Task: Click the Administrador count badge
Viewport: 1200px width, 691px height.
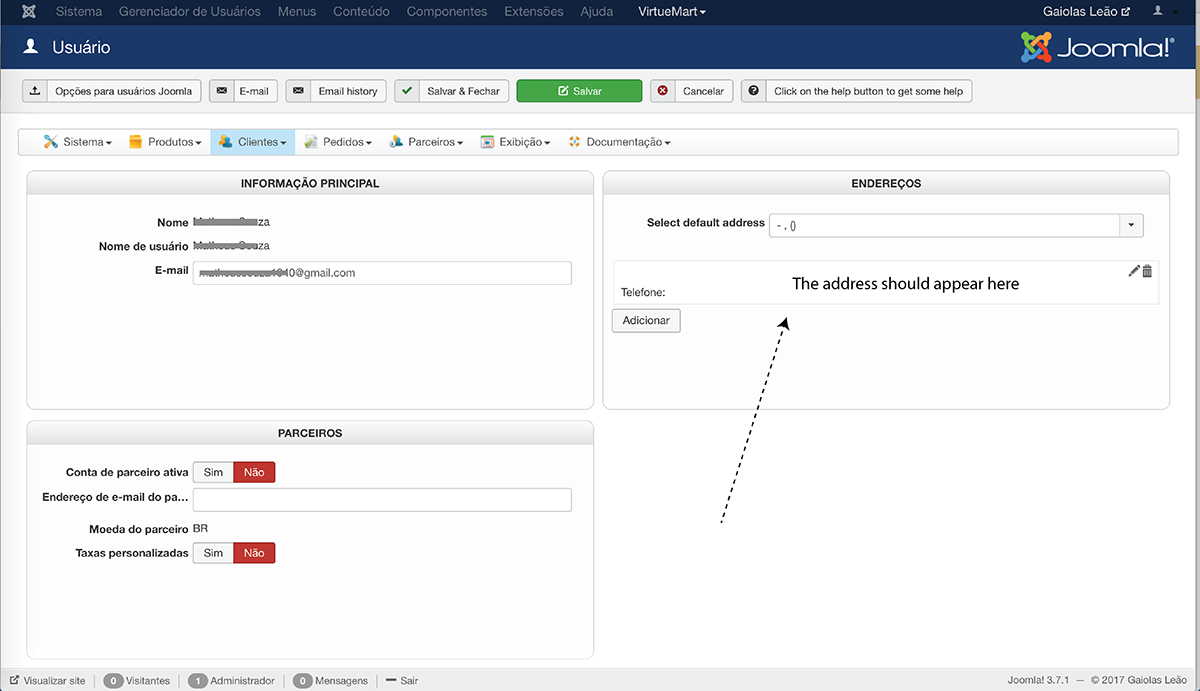Action: point(198,681)
